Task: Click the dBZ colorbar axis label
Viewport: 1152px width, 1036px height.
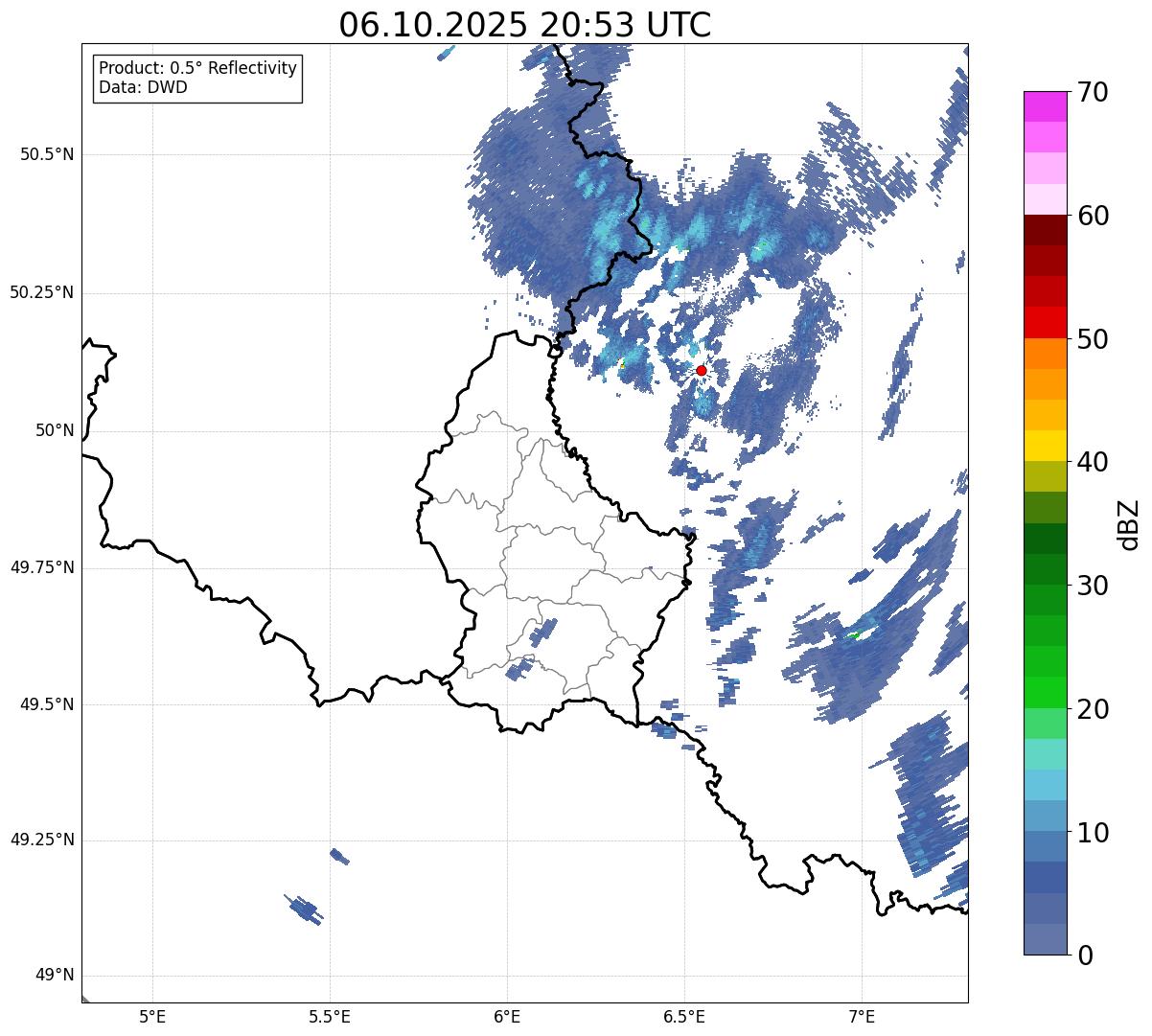Action: 1129,524
